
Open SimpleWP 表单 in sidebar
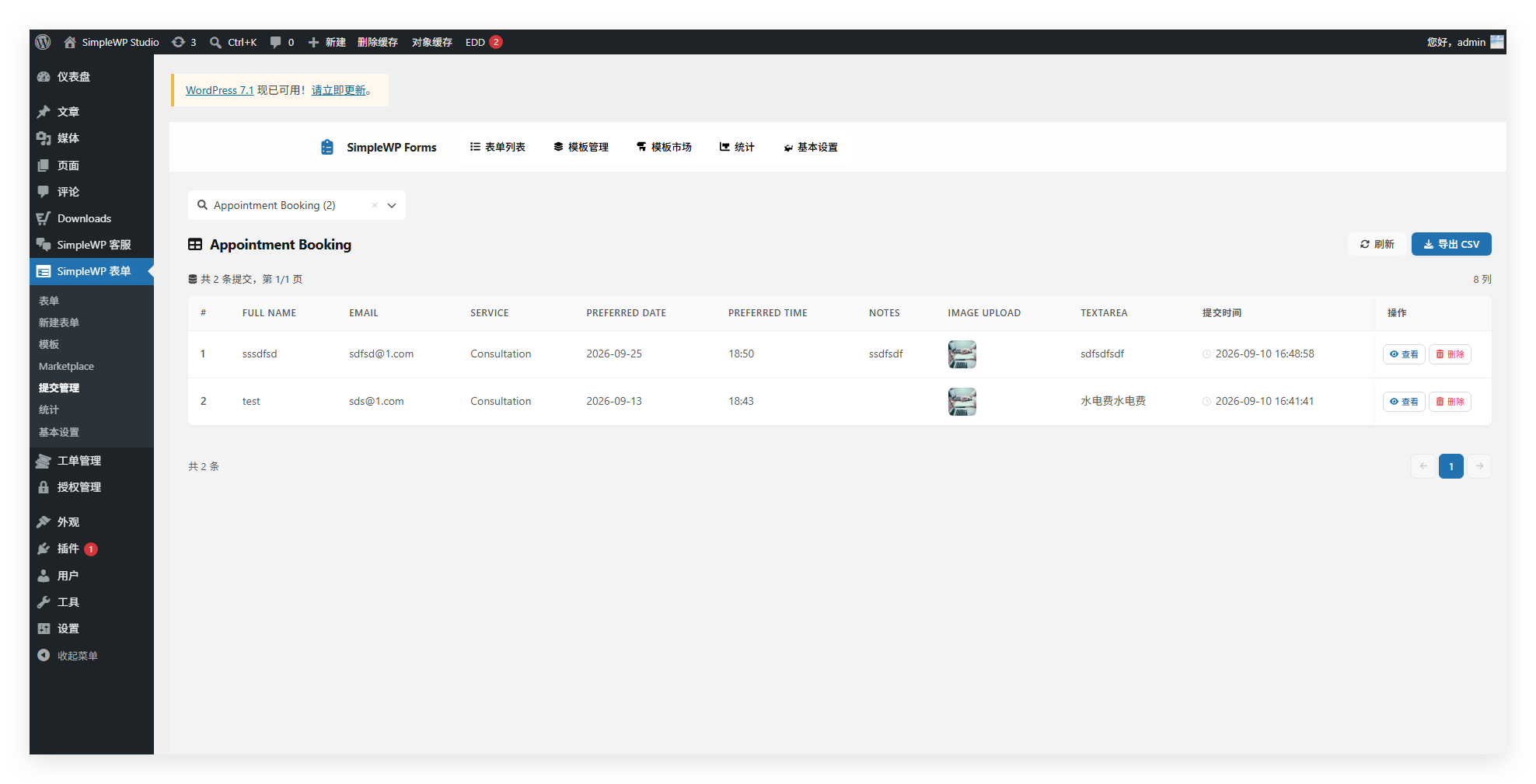92,271
